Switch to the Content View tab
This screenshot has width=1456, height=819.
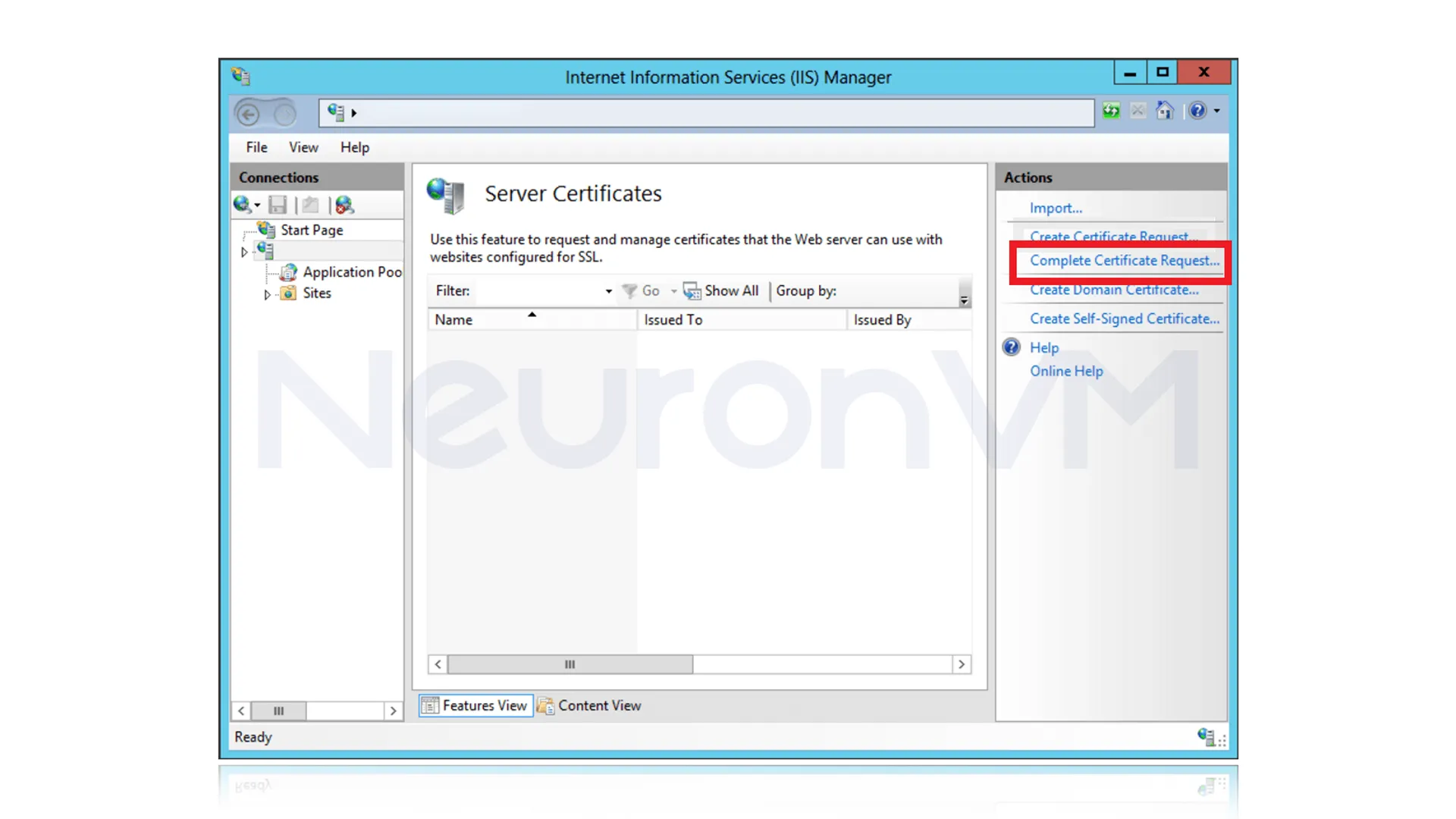coord(590,705)
